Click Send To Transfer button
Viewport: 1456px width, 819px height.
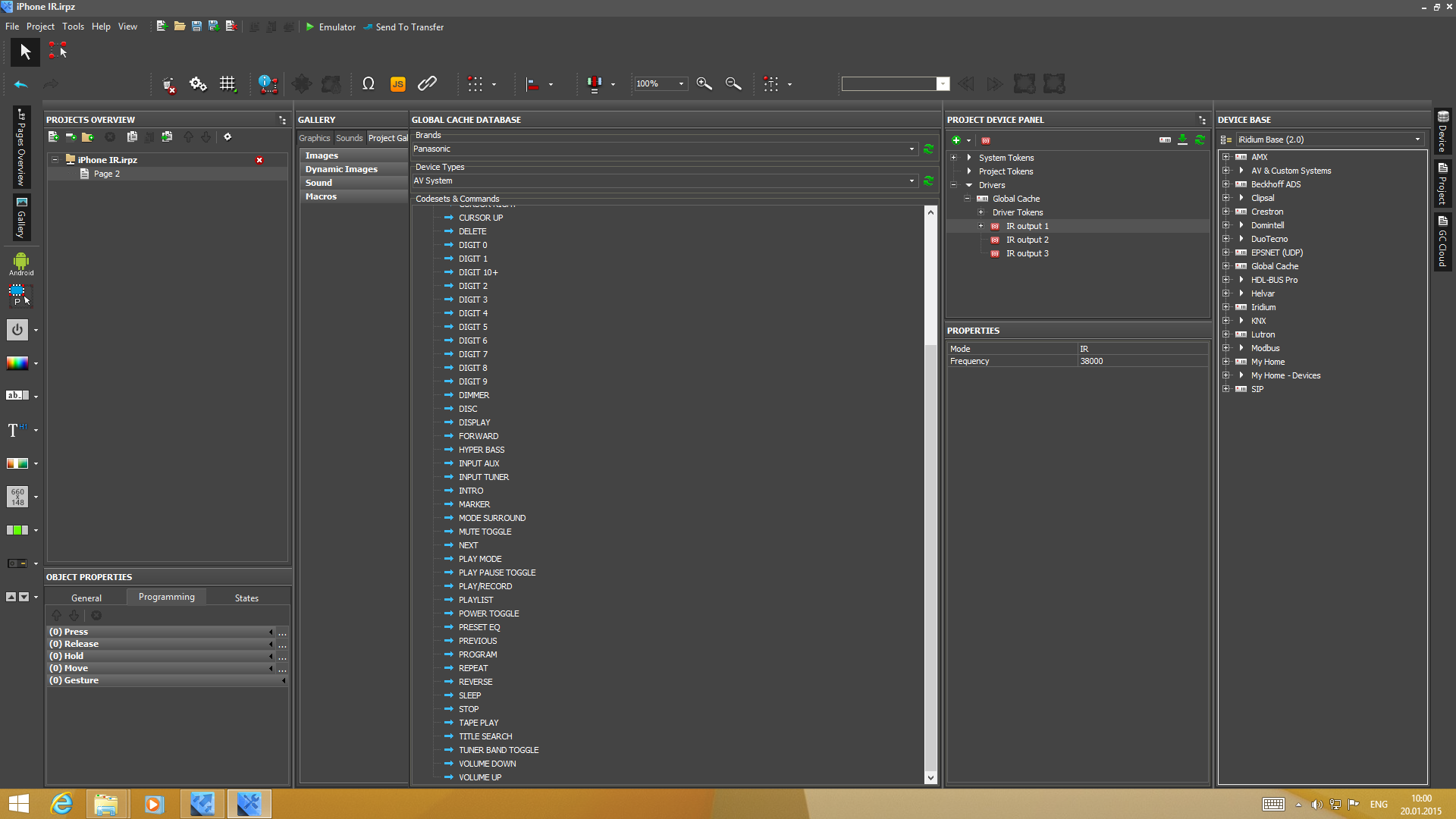(x=403, y=27)
